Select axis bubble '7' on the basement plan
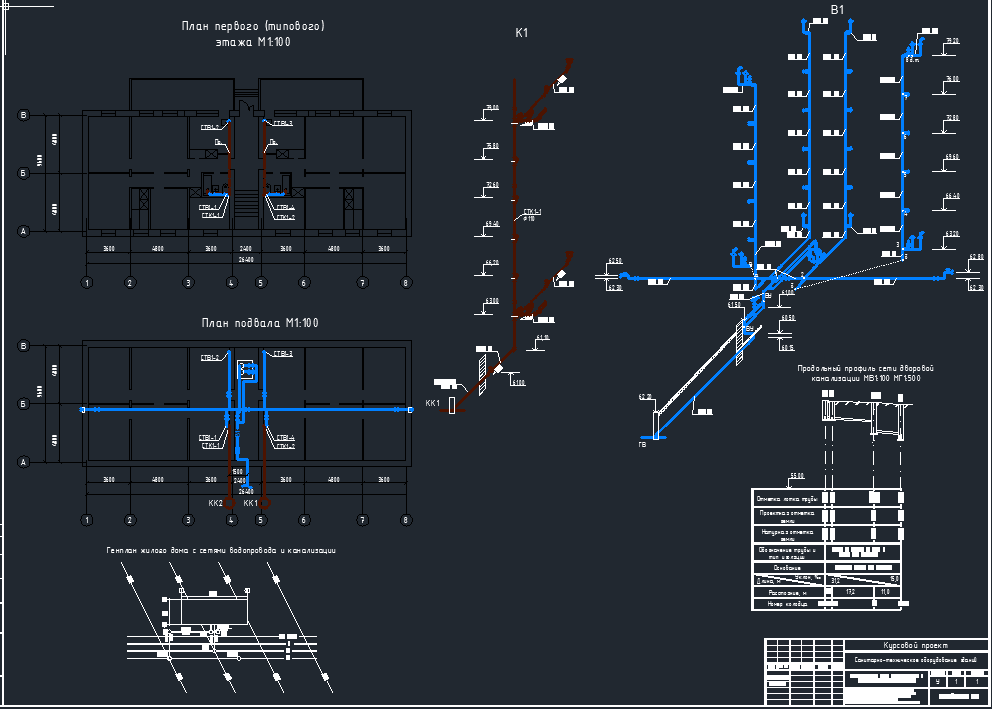The height and width of the screenshot is (709, 992). point(363,520)
